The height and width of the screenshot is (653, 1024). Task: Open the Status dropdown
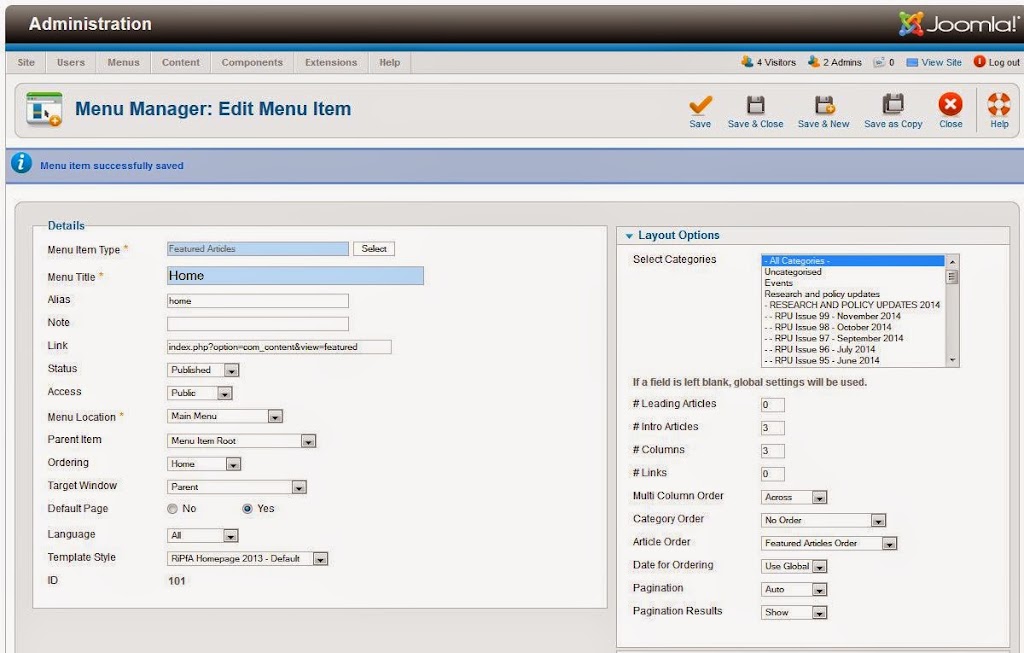click(x=203, y=370)
